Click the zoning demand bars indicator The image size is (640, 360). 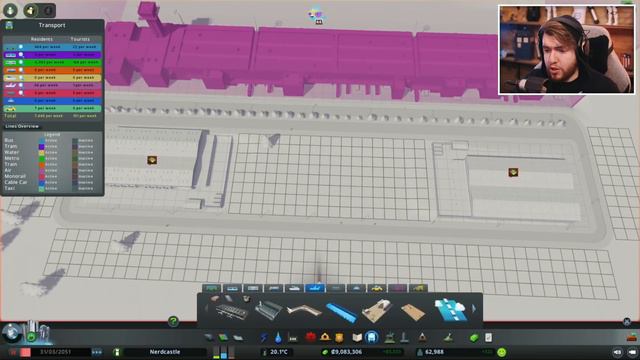click(224, 352)
